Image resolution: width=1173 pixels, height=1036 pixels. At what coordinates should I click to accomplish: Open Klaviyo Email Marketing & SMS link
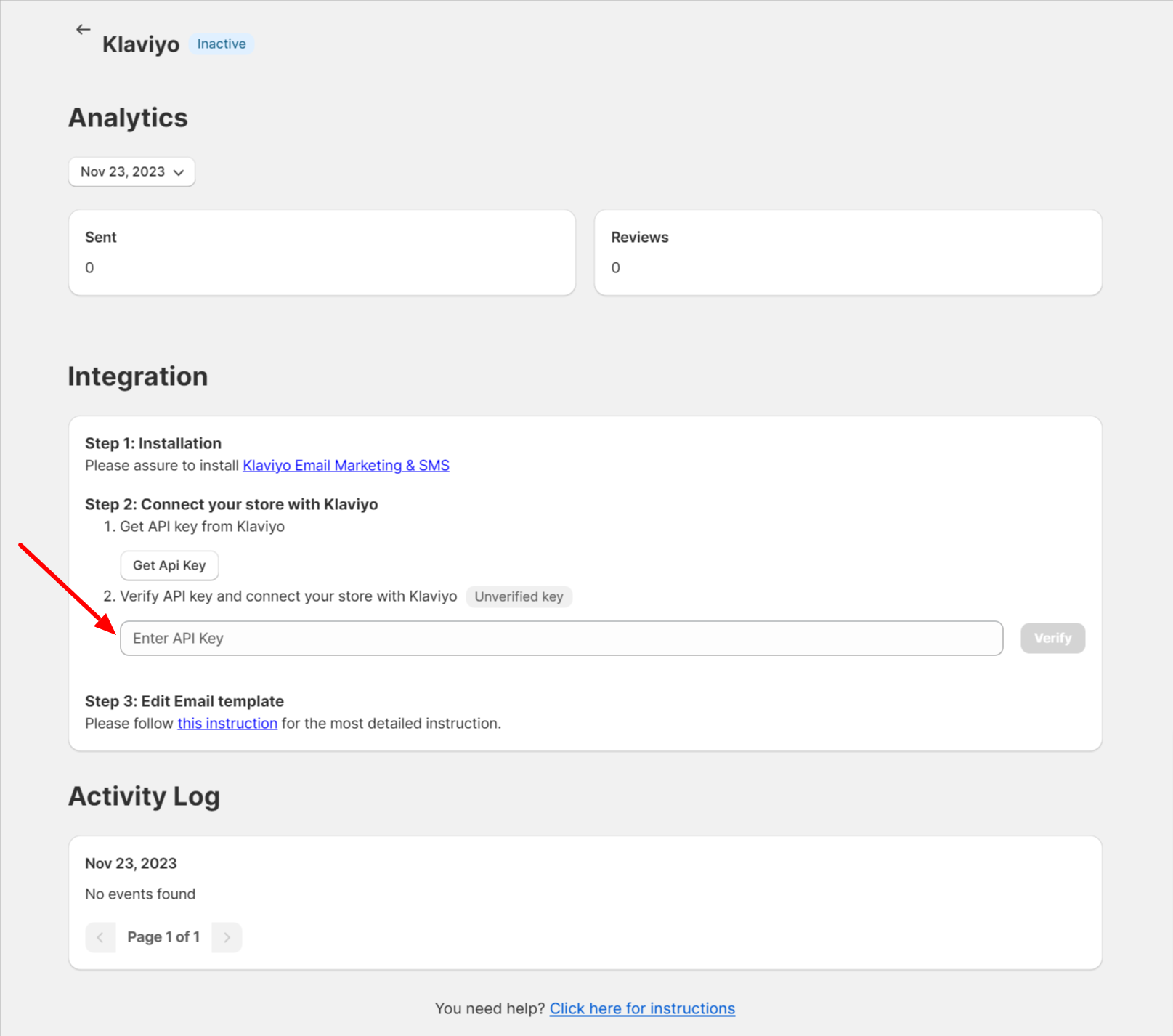tap(346, 466)
